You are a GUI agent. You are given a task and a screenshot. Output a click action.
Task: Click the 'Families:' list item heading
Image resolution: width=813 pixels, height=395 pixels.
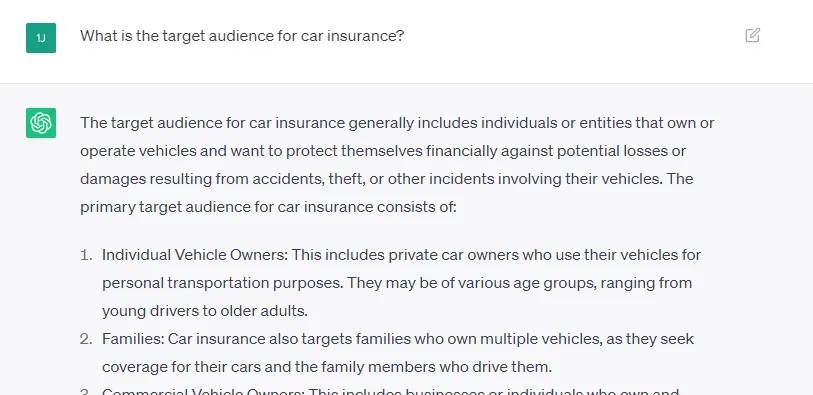pyautogui.click(x=133, y=339)
